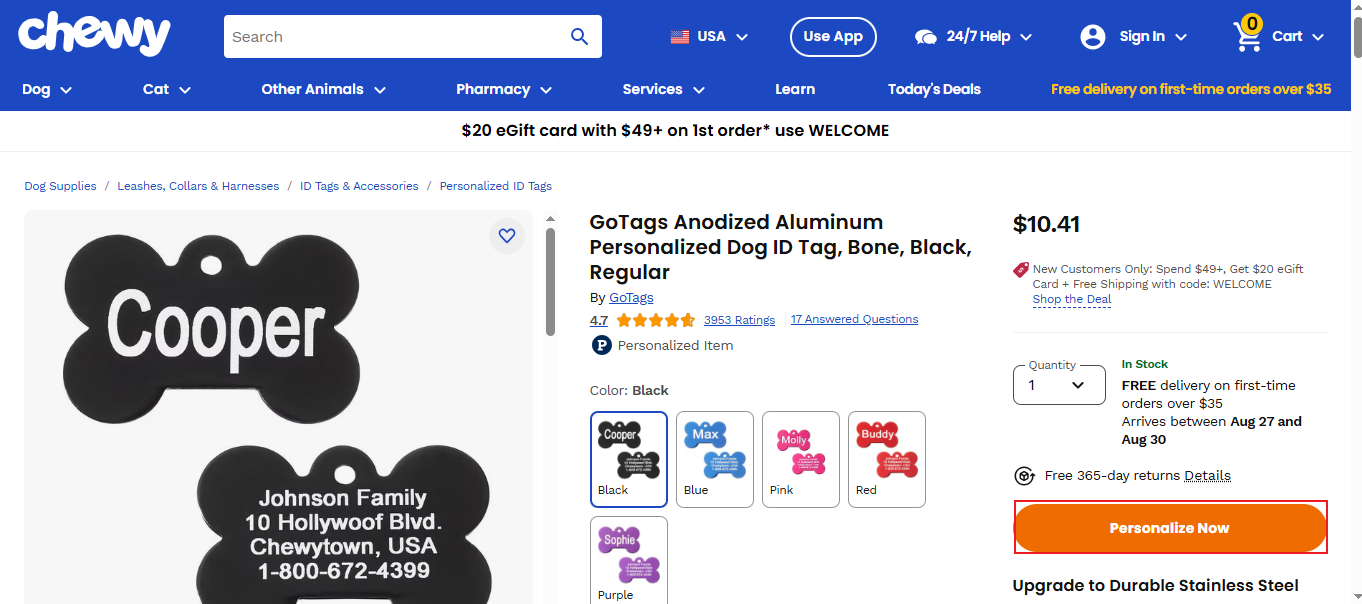This screenshot has width=1362, height=604.
Task: Open the 3953 Ratings link
Action: pos(739,320)
